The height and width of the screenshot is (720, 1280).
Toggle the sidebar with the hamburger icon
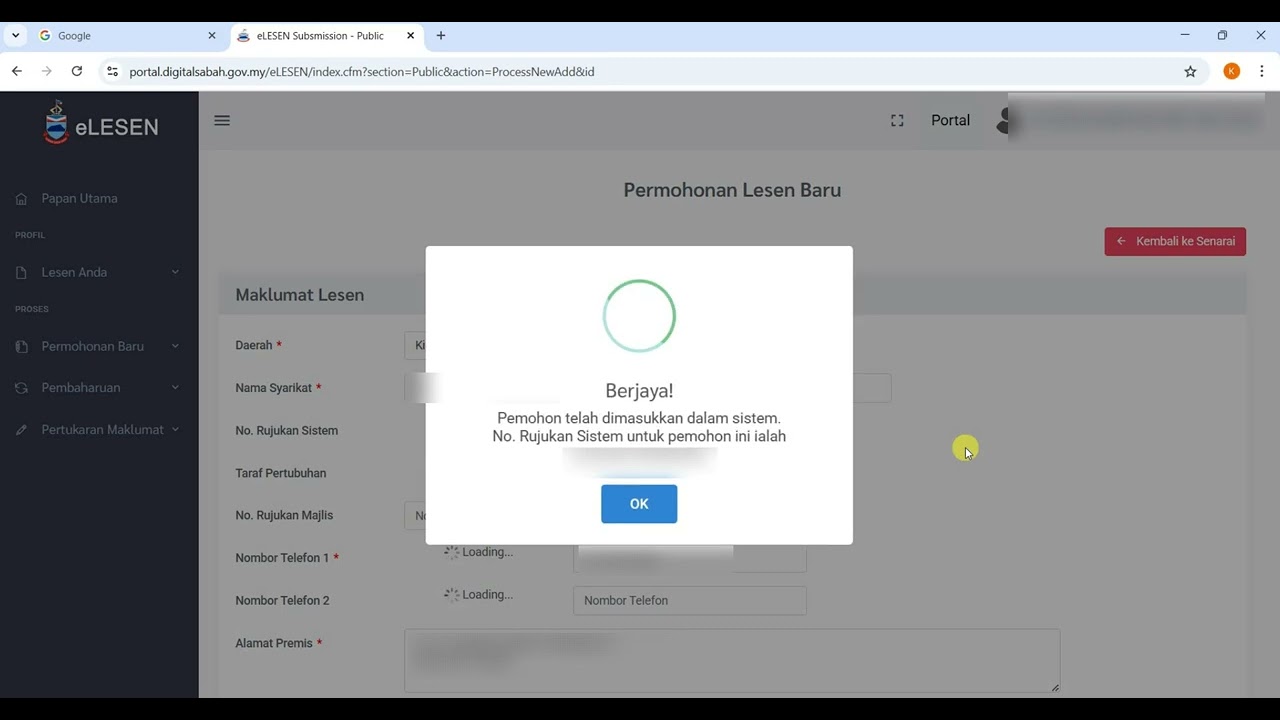[x=222, y=120]
